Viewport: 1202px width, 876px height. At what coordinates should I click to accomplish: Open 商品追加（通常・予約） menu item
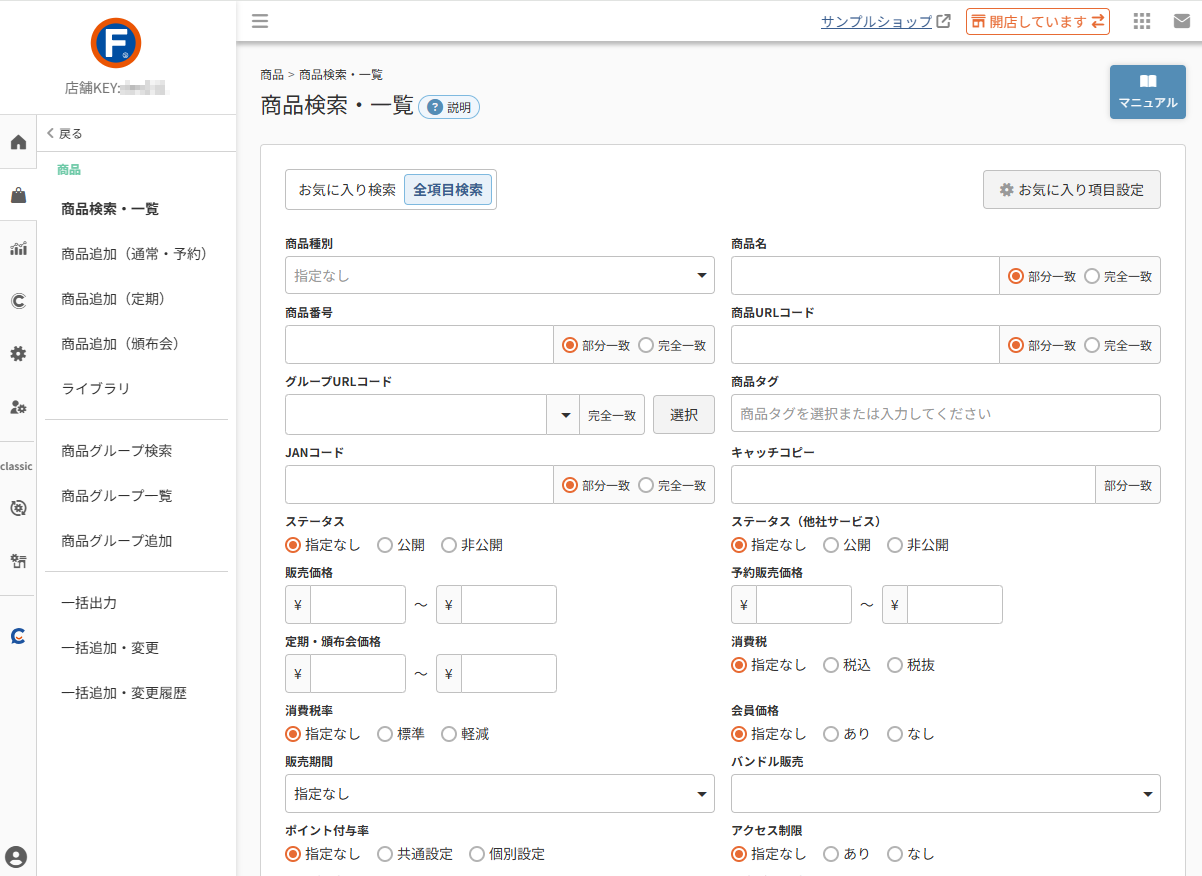point(134,254)
